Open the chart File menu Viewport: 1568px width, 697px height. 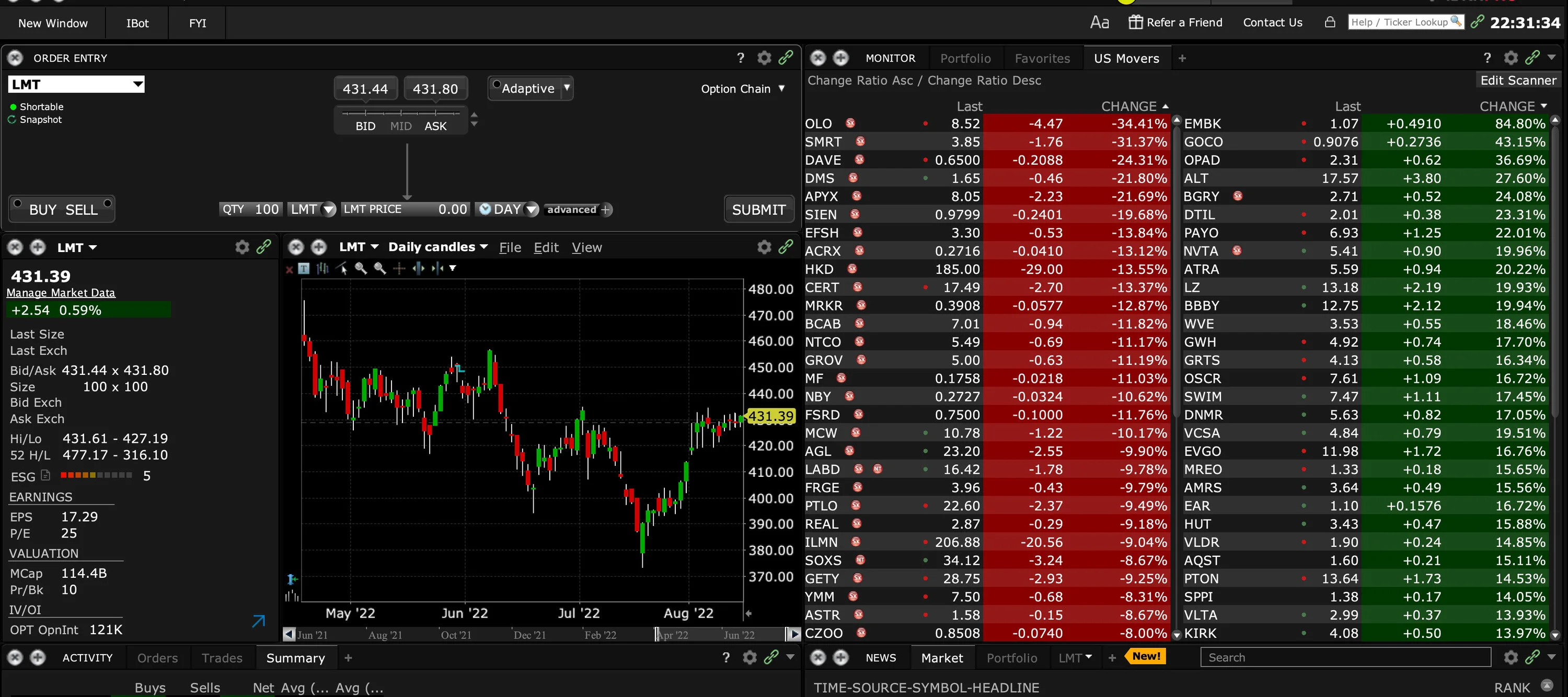510,247
